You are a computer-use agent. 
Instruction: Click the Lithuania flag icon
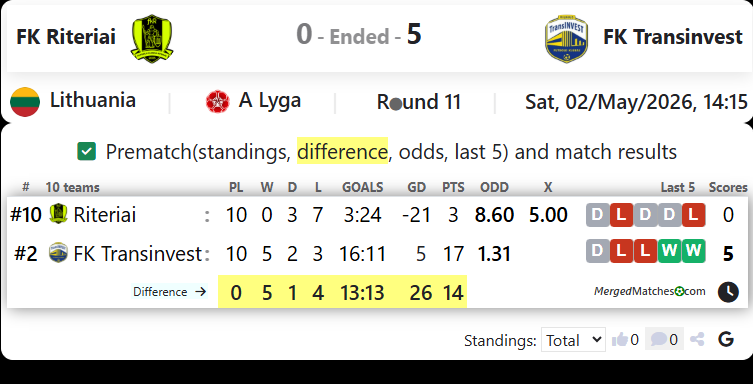[x=25, y=102]
